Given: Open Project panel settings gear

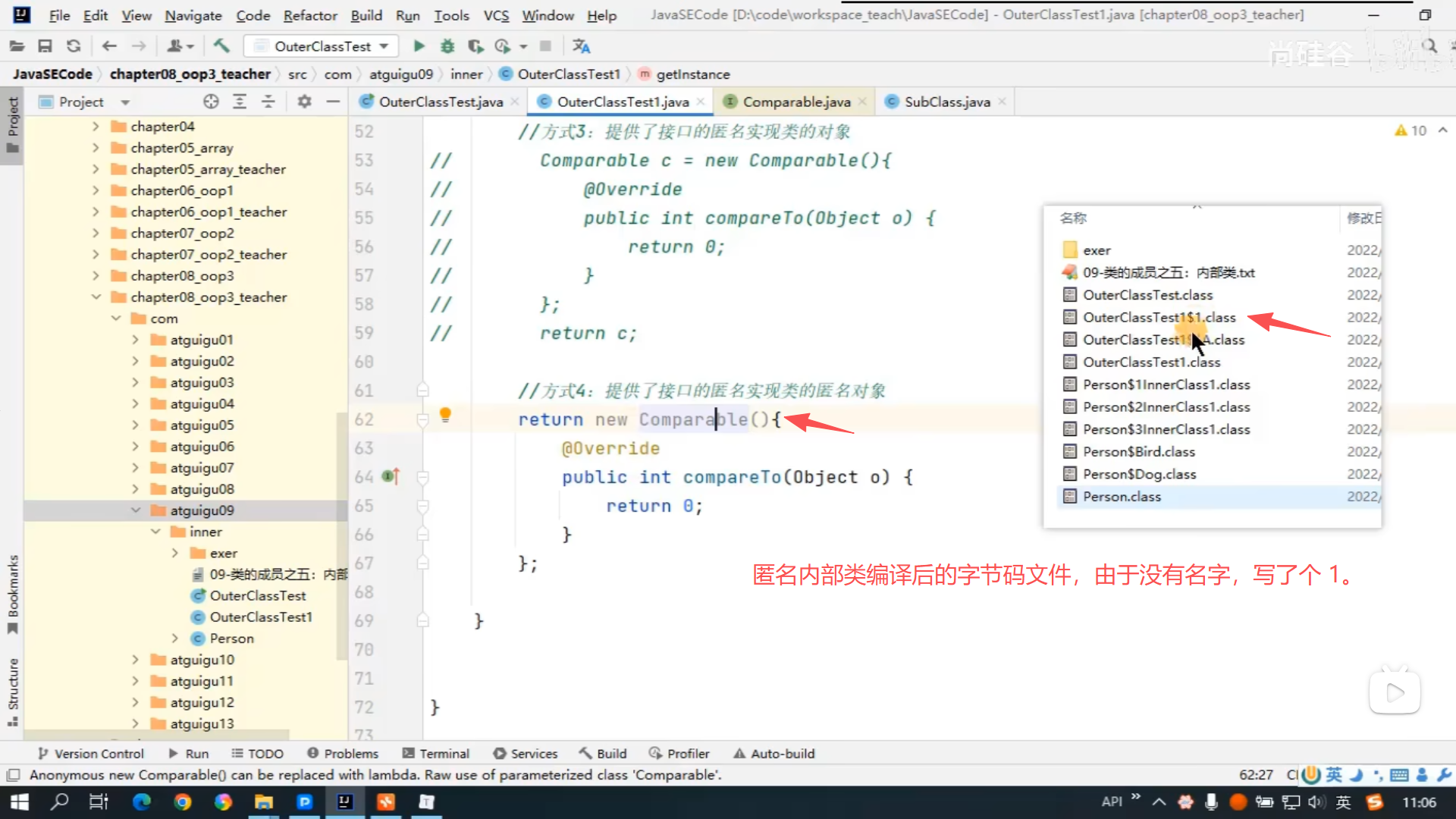Looking at the screenshot, I should (304, 102).
